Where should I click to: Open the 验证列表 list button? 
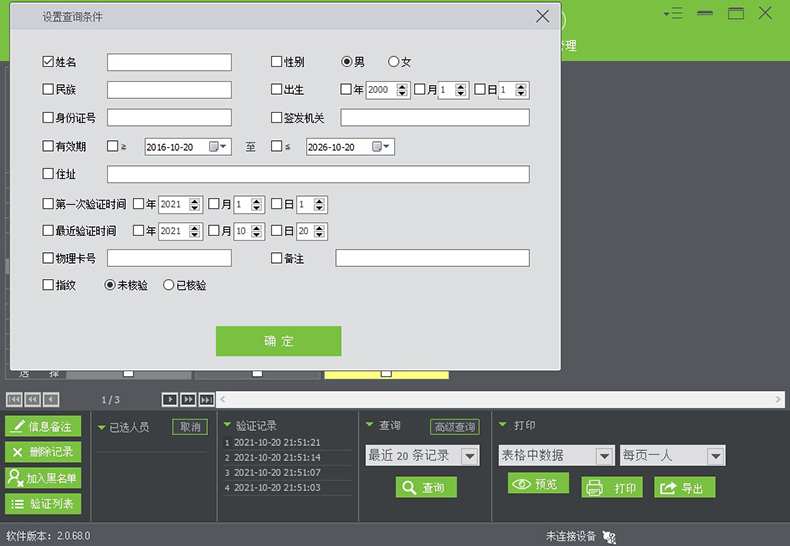[44, 504]
